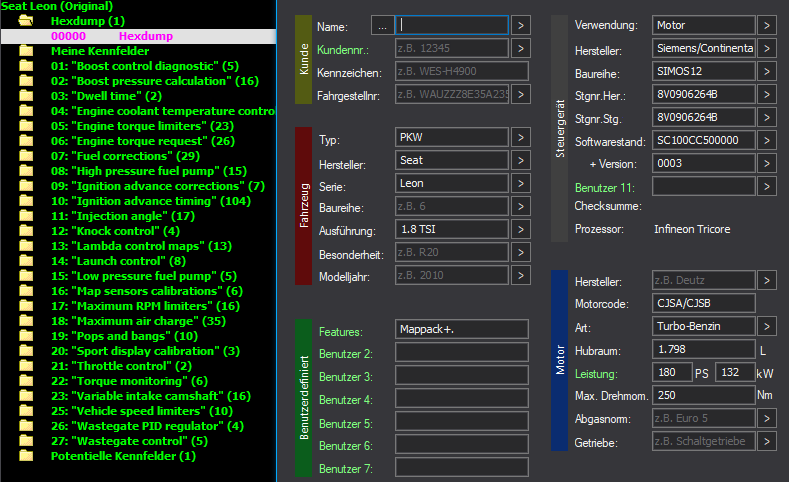Open the arrow list for Modelljahr
Image resolution: width=789 pixels, height=482 pixels.
[521, 275]
